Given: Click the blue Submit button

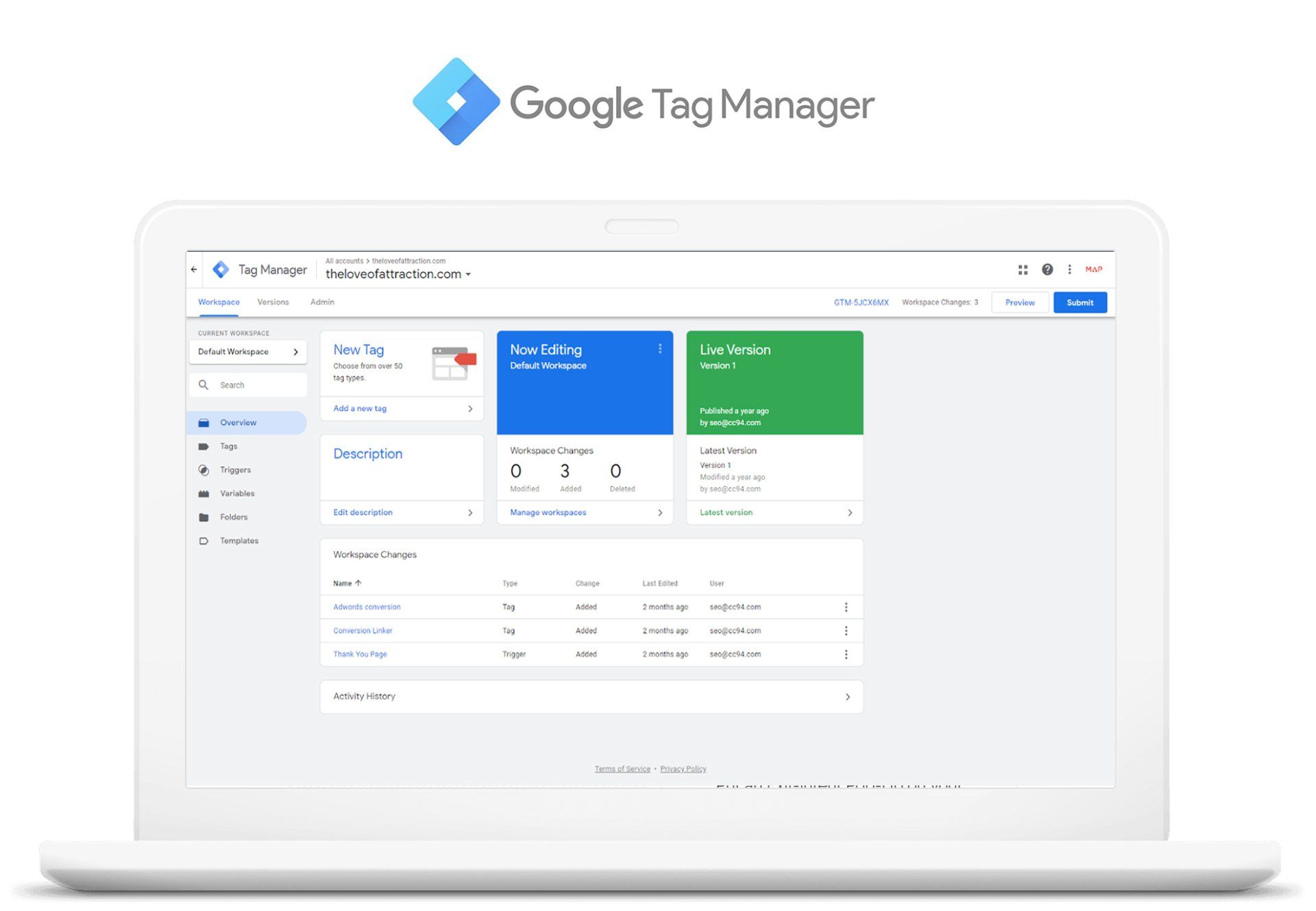Looking at the screenshot, I should (x=1080, y=303).
